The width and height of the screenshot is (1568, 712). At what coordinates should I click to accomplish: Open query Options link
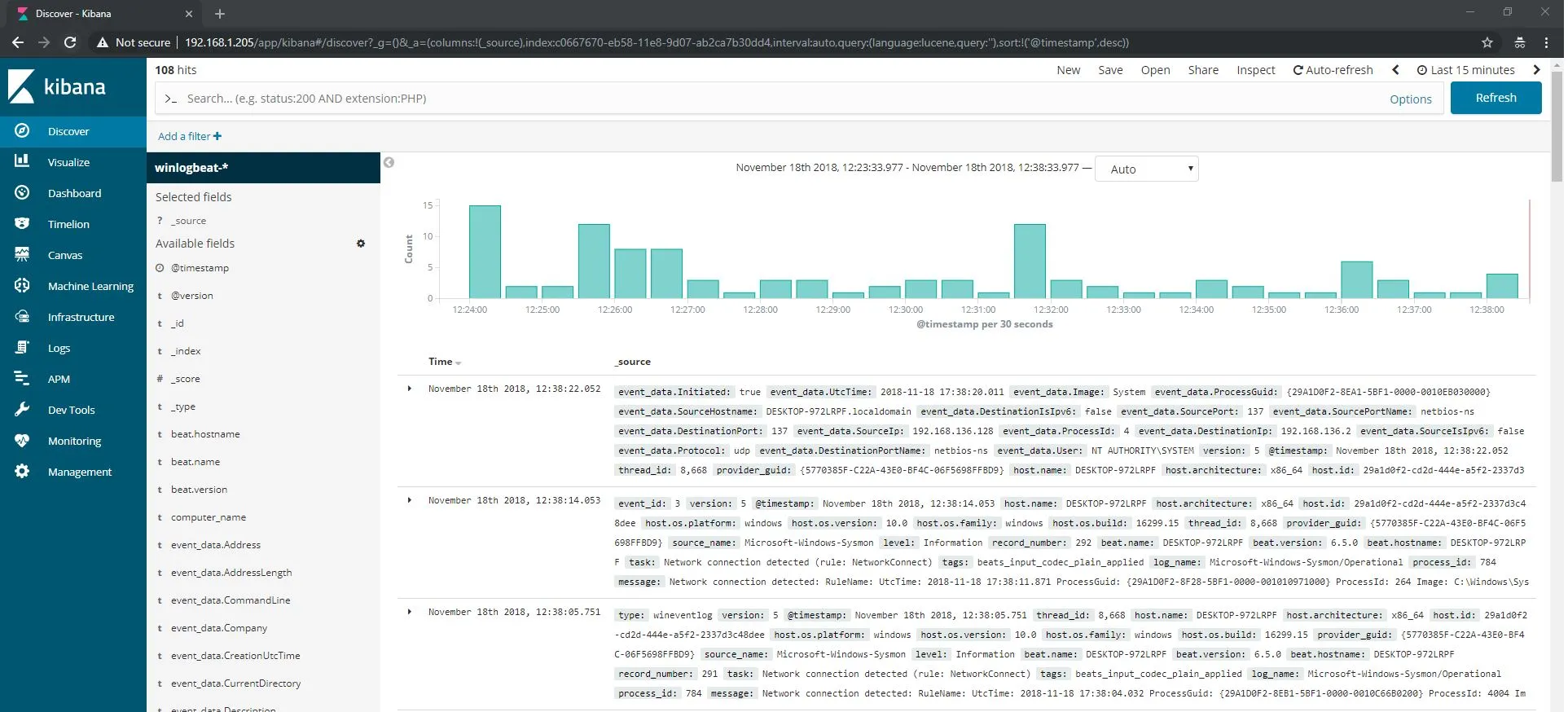pyautogui.click(x=1411, y=99)
